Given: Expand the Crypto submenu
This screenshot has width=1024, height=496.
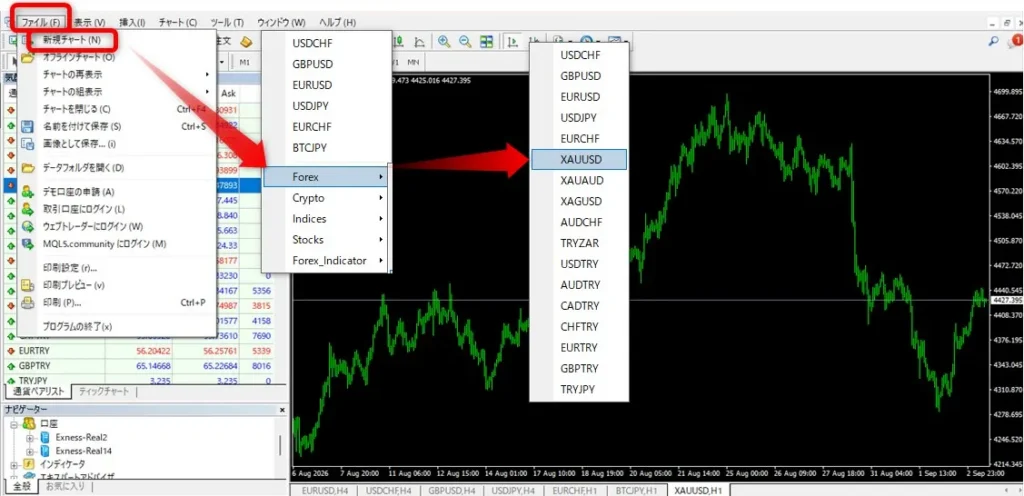Looking at the screenshot, I should 327,198.
